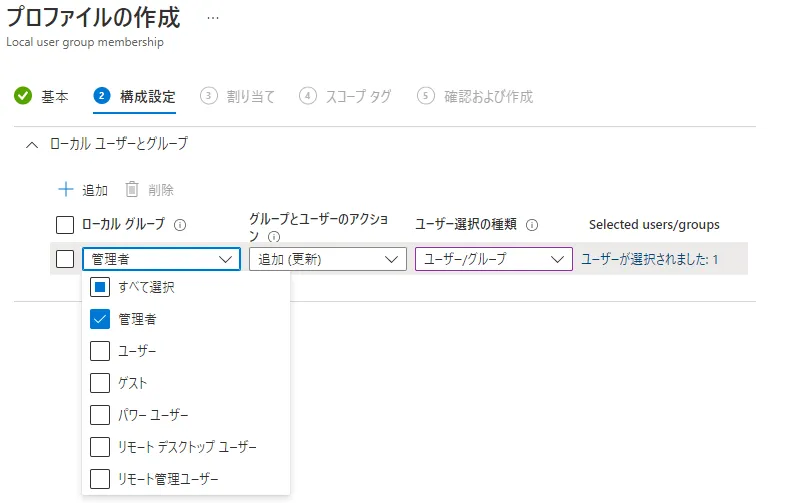Check the リモート管理ユーザー checkbox
The width and height of the screenshot is (787, 503).
100,479
